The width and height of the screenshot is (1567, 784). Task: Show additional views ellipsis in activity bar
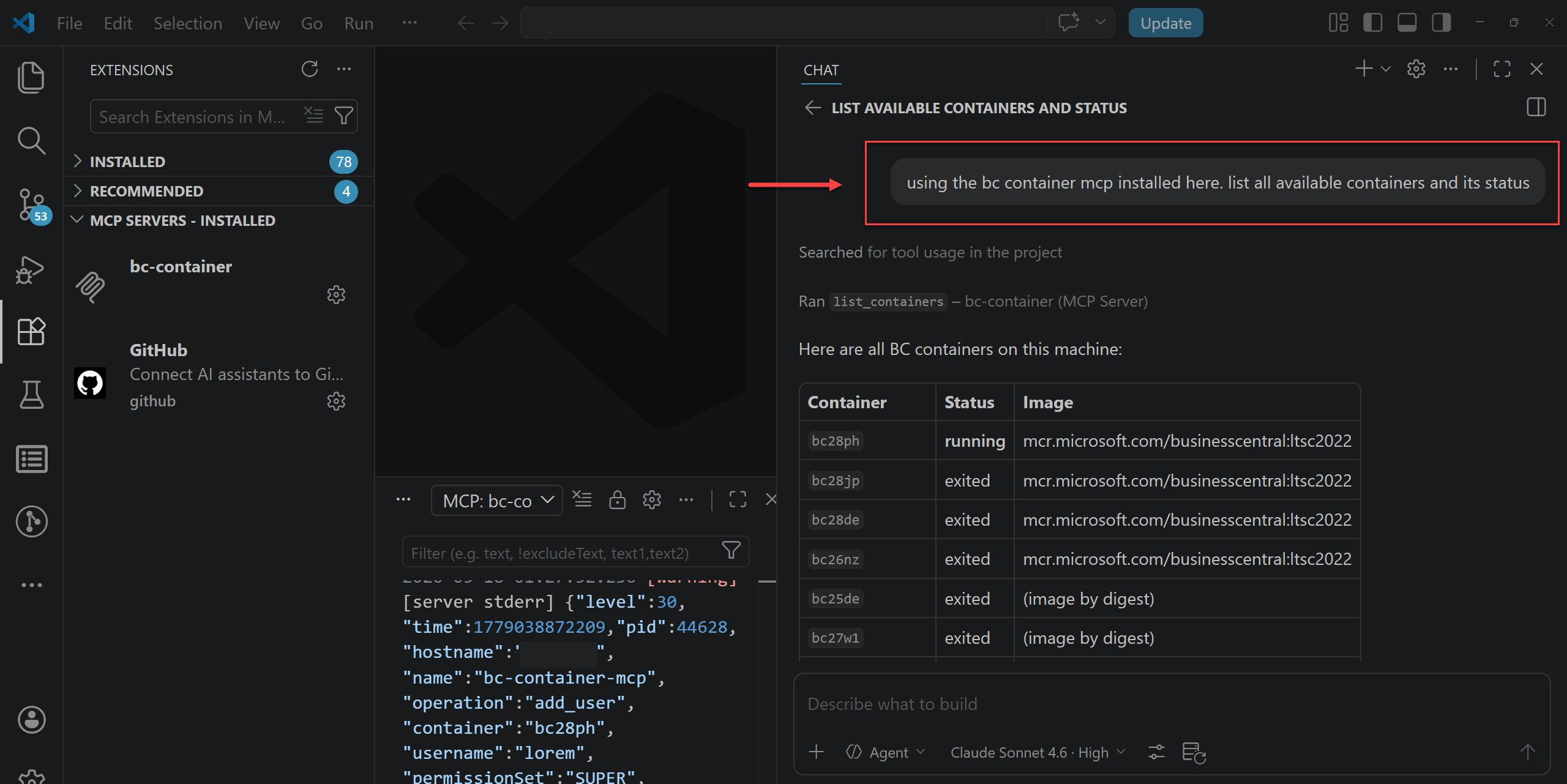pyautogui.click(x=31, y=585)
